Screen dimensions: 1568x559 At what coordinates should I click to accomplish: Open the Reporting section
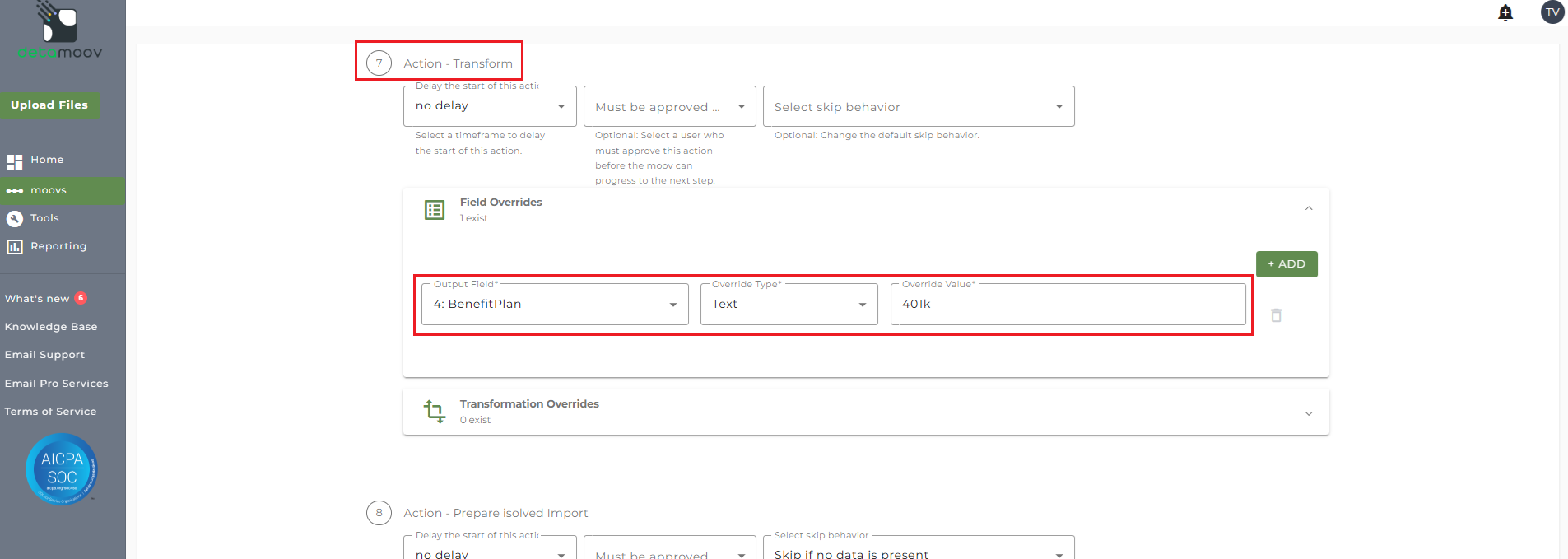[58, 246]
